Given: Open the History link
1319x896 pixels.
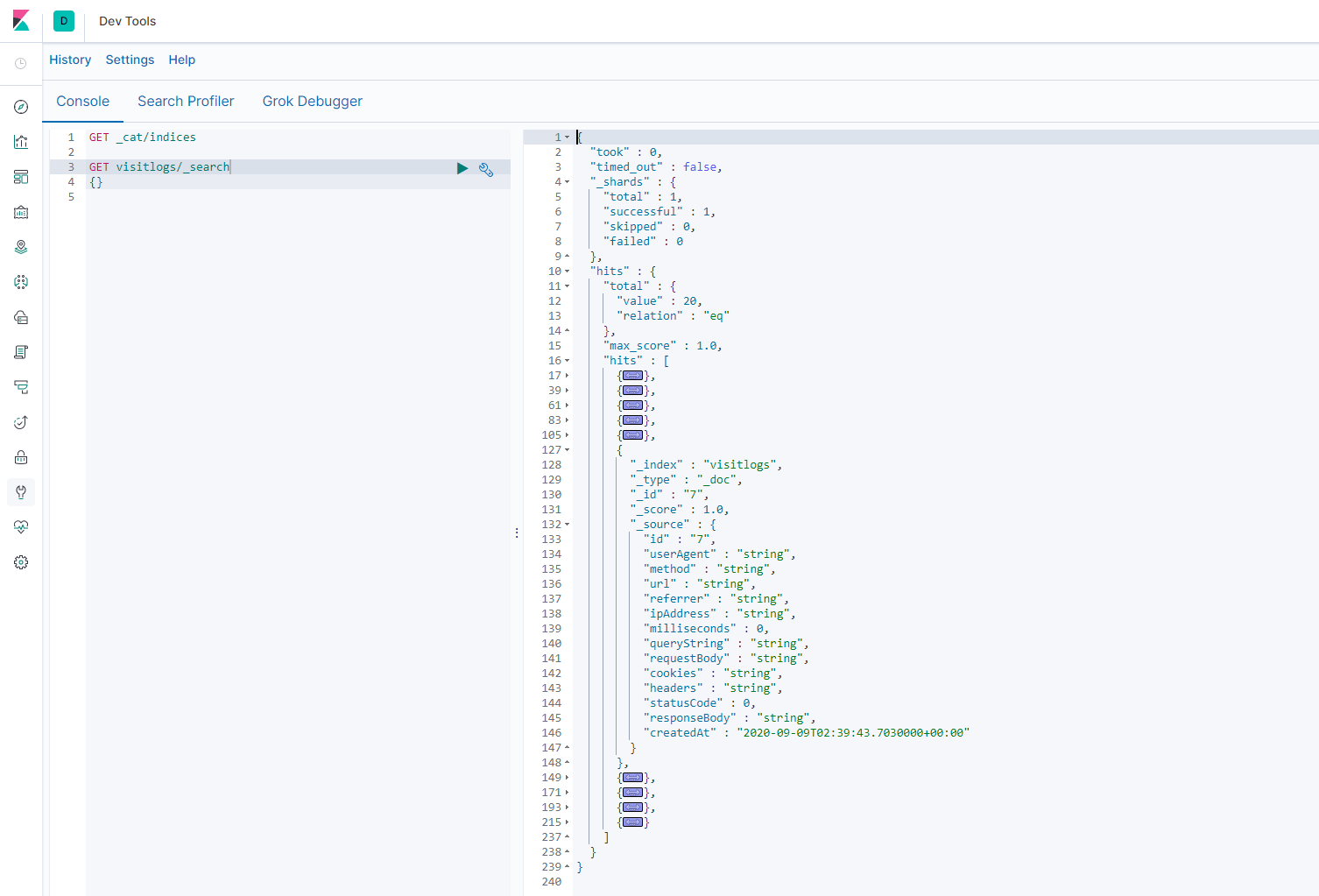Looking at the screenshot, I should [70, 60].
